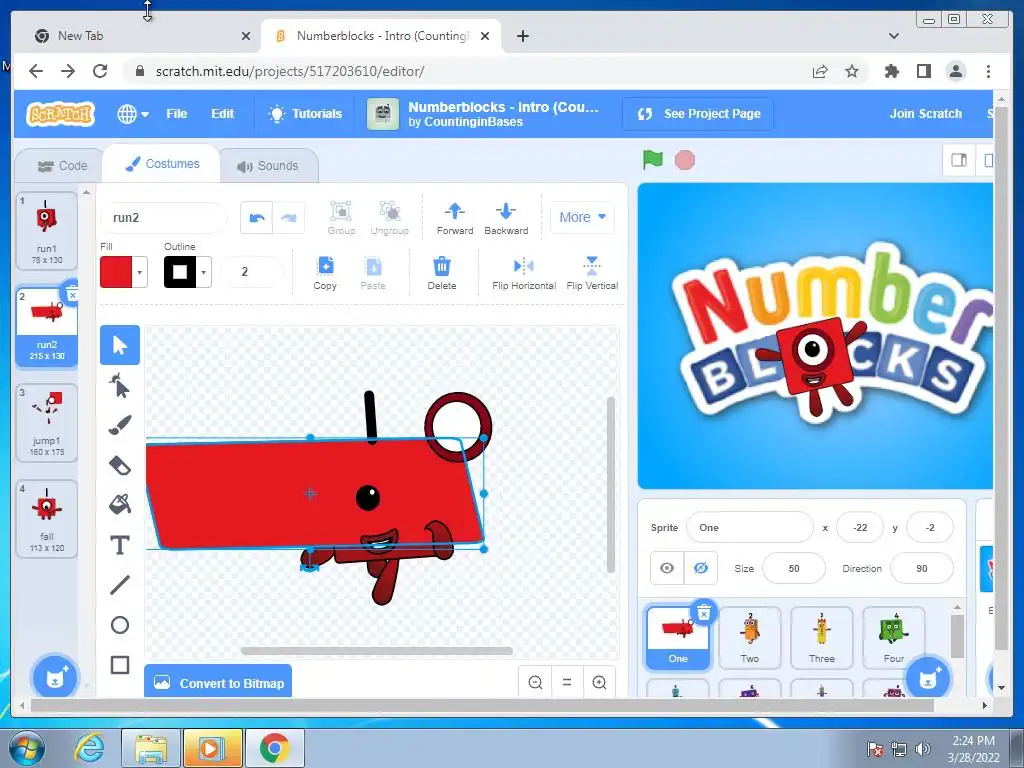Click the red Fill color swatch

[x=116, y=272]
